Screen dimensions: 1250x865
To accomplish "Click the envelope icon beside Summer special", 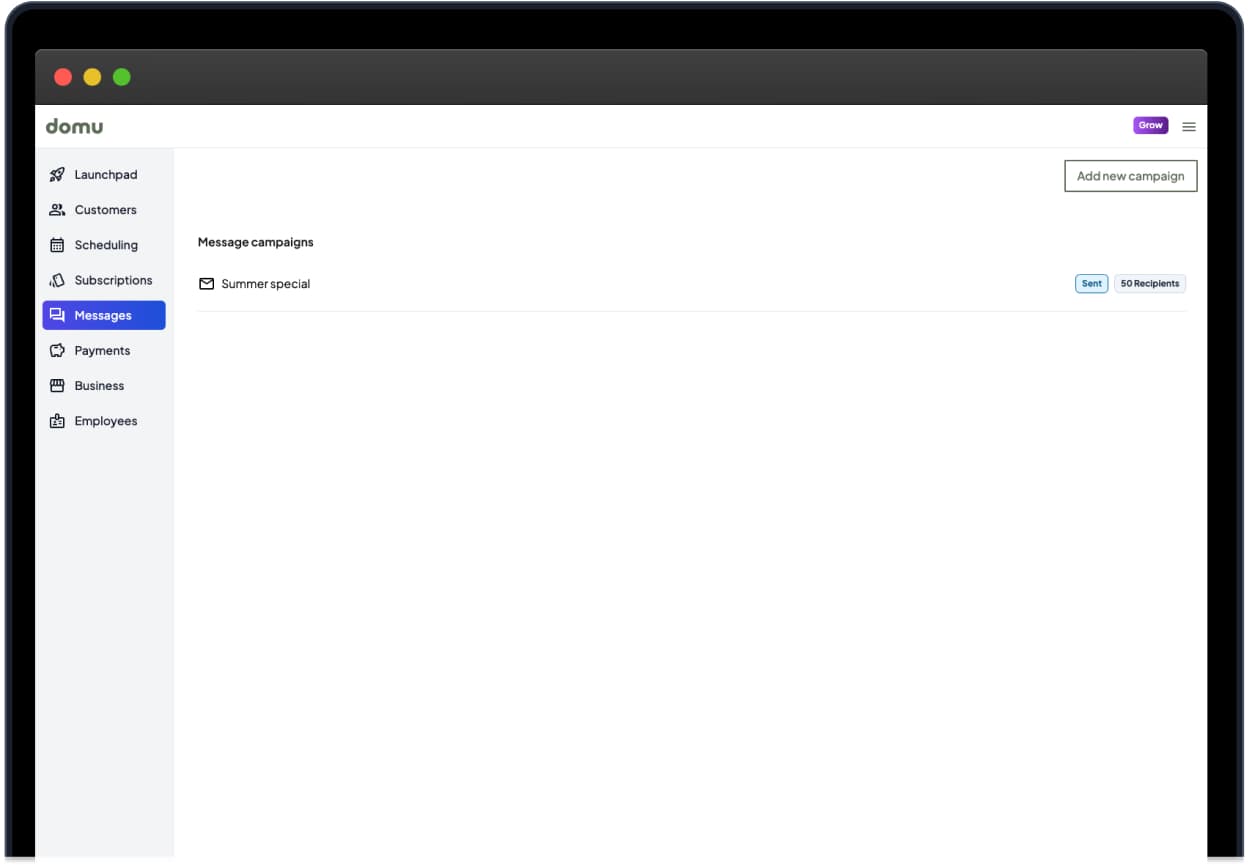I will [x=206, y=283].
